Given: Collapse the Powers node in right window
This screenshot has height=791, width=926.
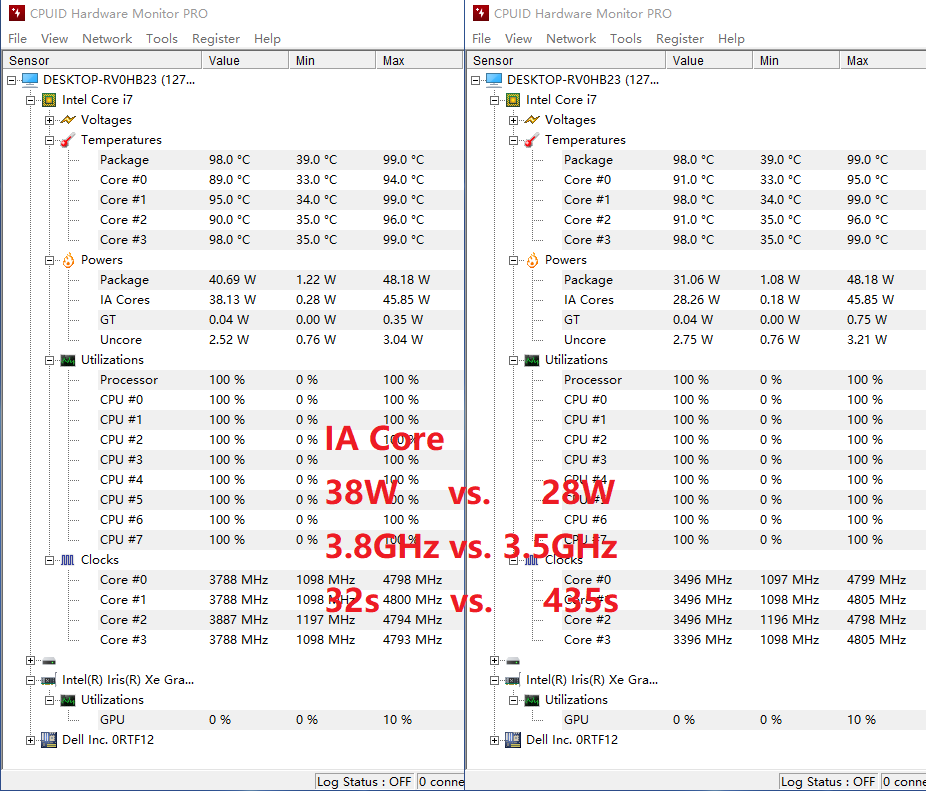Looking at the screenshot, I should click(x=513, y=260).
